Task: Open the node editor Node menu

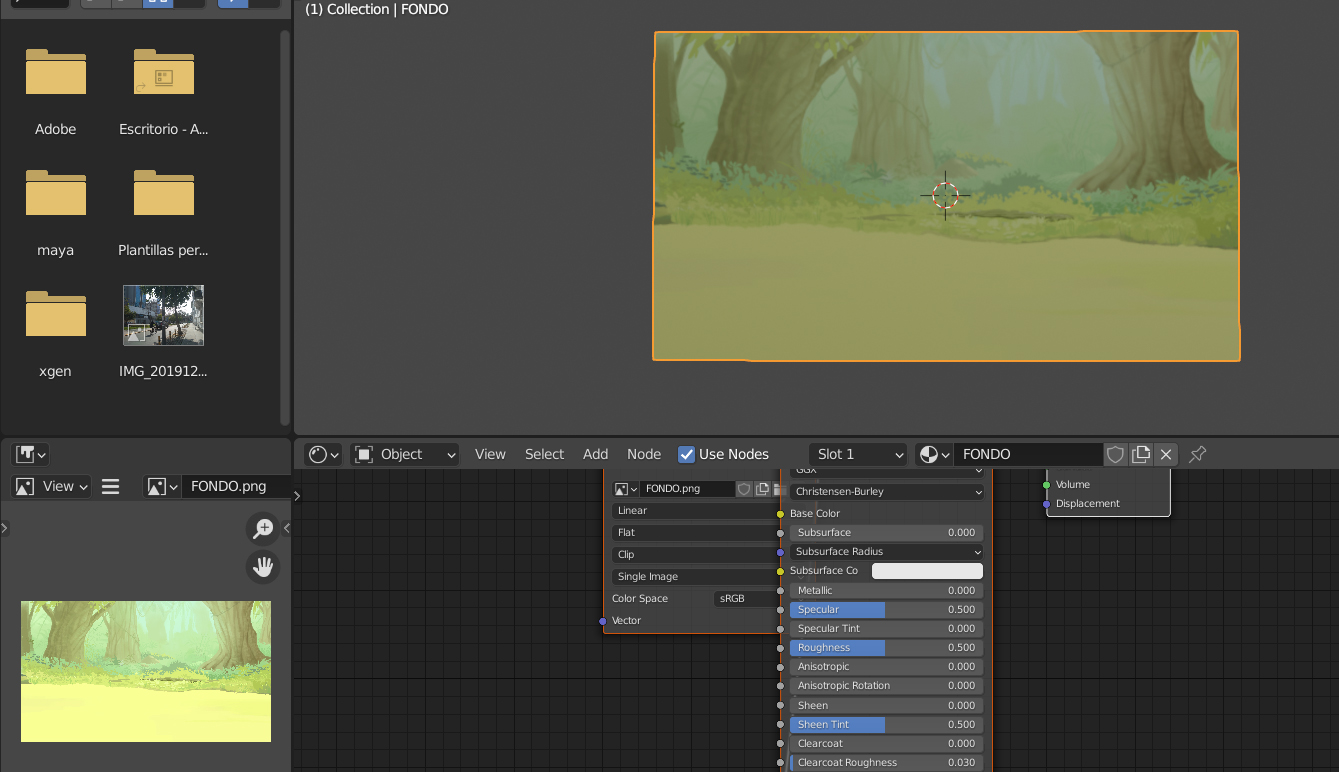Action: pos(644,455)
